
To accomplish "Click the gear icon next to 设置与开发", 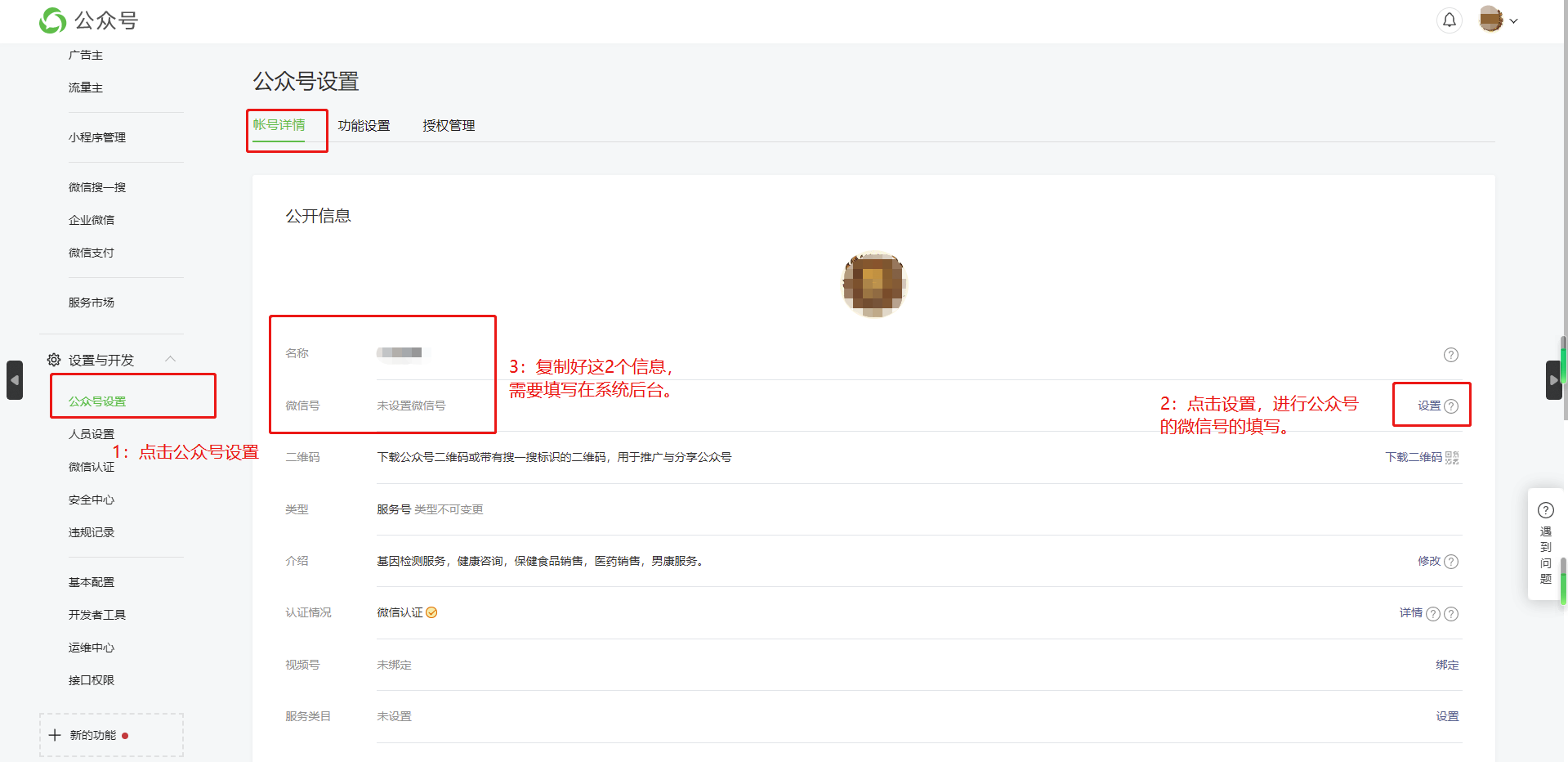I will coord(54,360).
